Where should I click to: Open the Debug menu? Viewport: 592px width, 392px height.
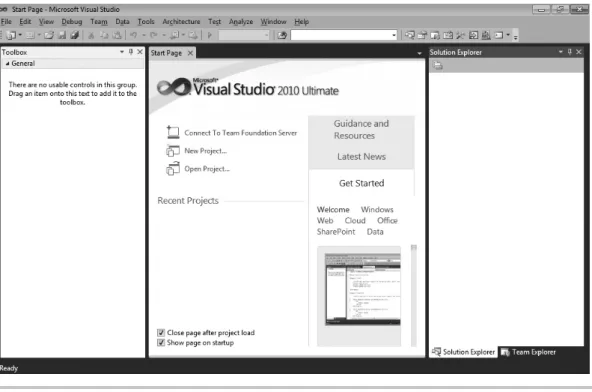tap(72, 22)
